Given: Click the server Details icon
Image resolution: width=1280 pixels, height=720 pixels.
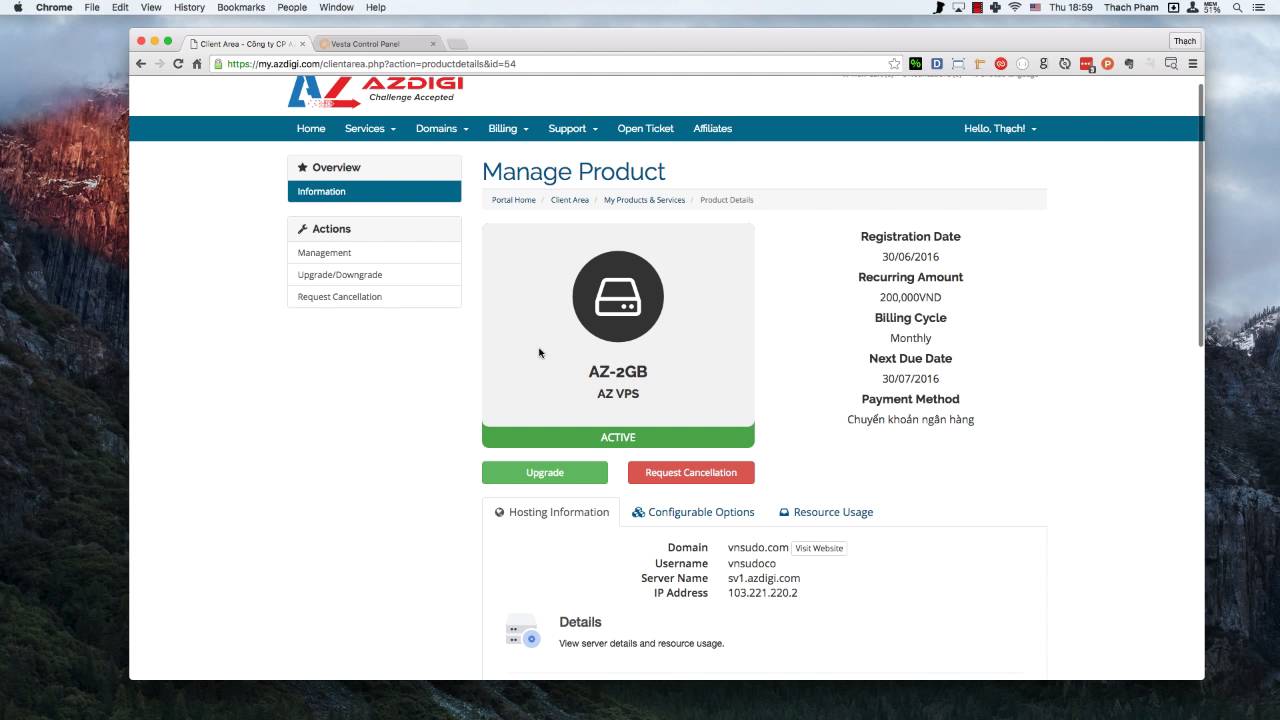Looking at the screenshot, I should [x=522, y=632].
